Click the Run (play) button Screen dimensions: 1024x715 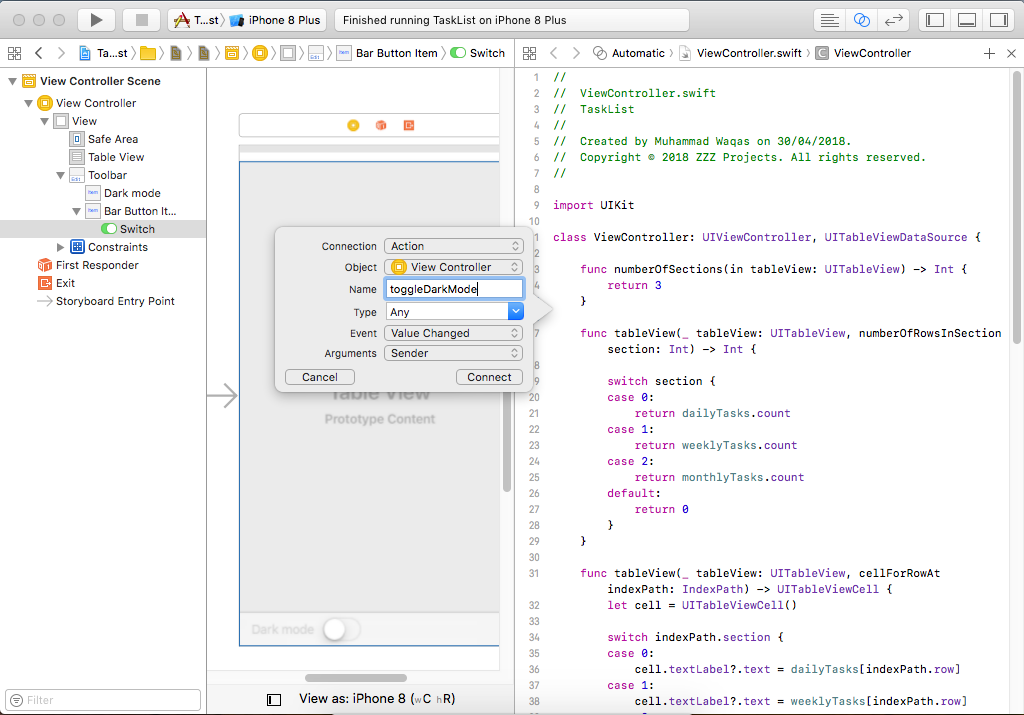tap(96, 20)
